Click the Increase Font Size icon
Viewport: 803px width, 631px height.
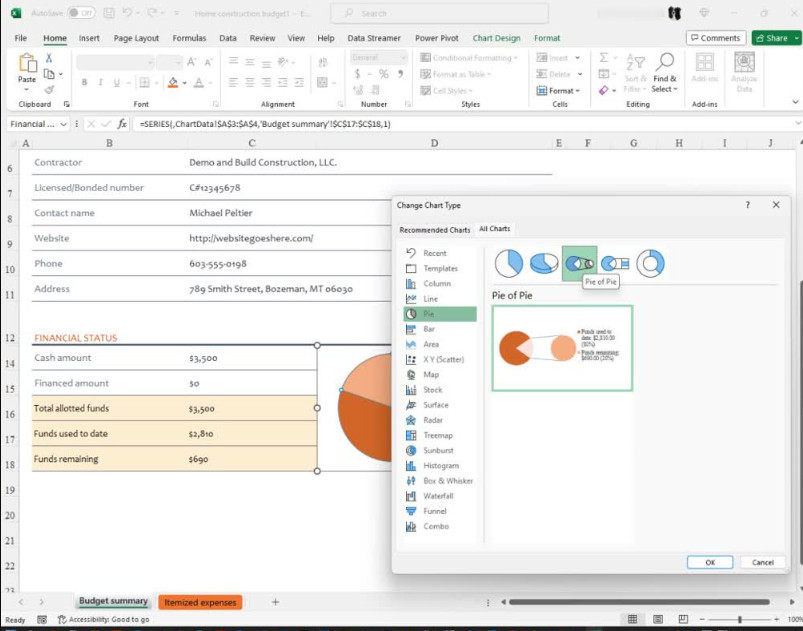pyautogui.click(x=192, y=62)
